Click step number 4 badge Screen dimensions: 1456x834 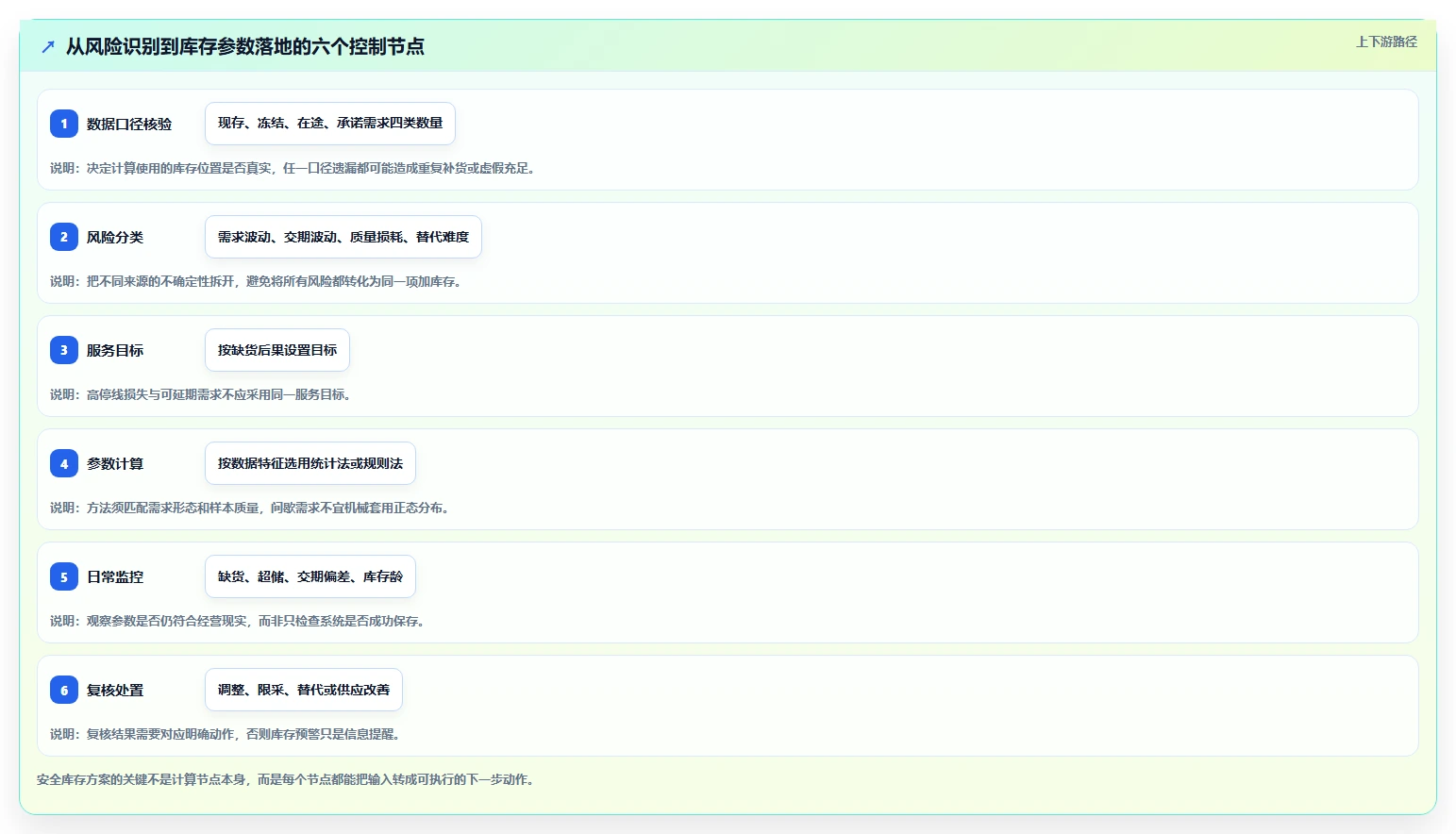pyautogui.click(x=64, y=463)
